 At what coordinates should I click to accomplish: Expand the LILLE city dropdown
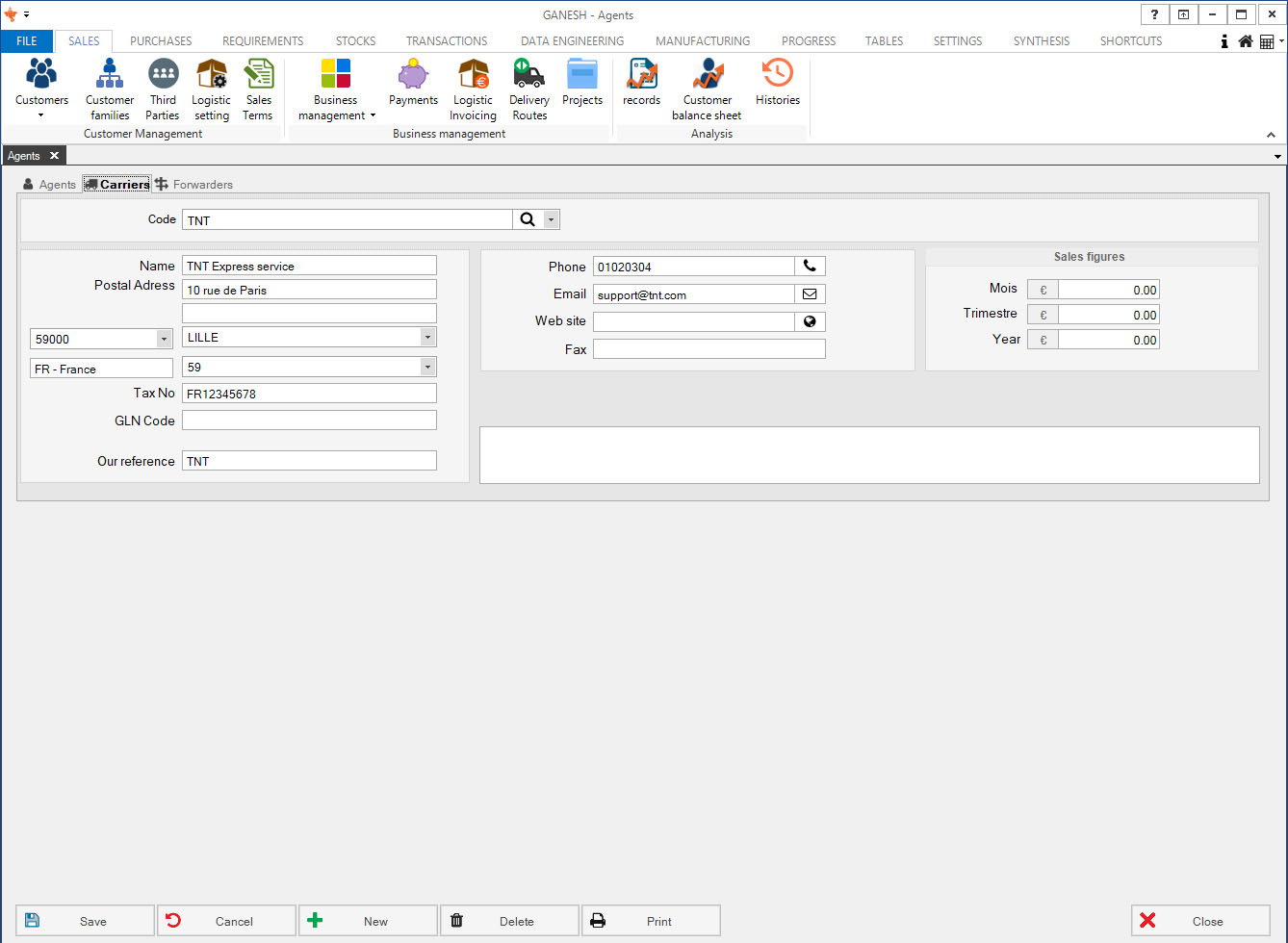426,337
